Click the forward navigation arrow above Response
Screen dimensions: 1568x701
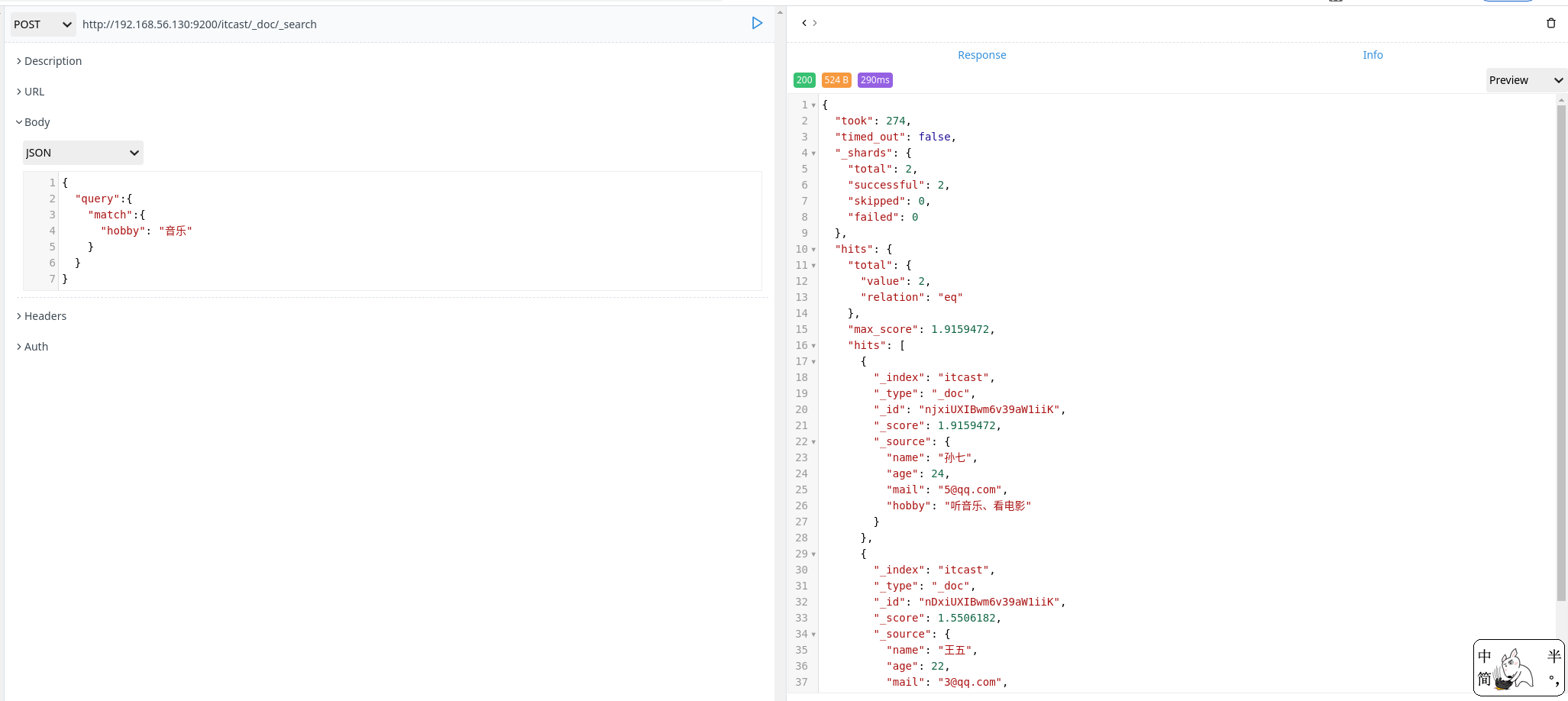(813, 23)
